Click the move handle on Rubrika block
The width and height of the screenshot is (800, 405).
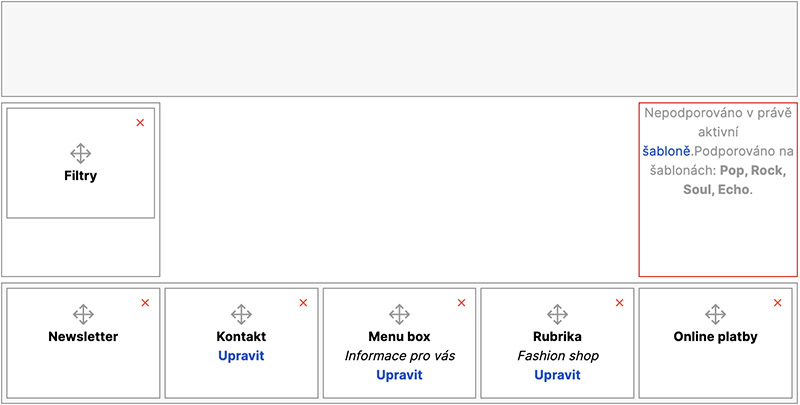click(557, 314)
